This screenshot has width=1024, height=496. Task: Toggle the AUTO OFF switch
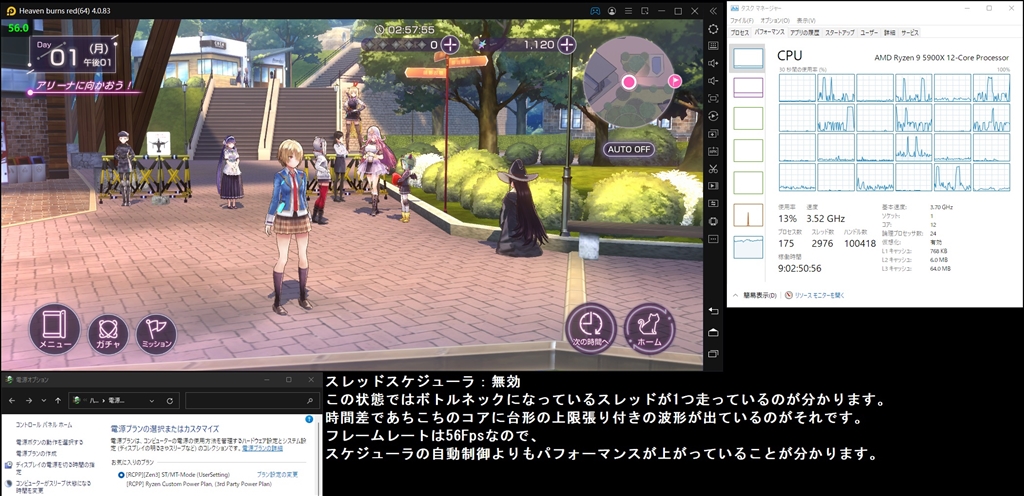click(629, 149)
